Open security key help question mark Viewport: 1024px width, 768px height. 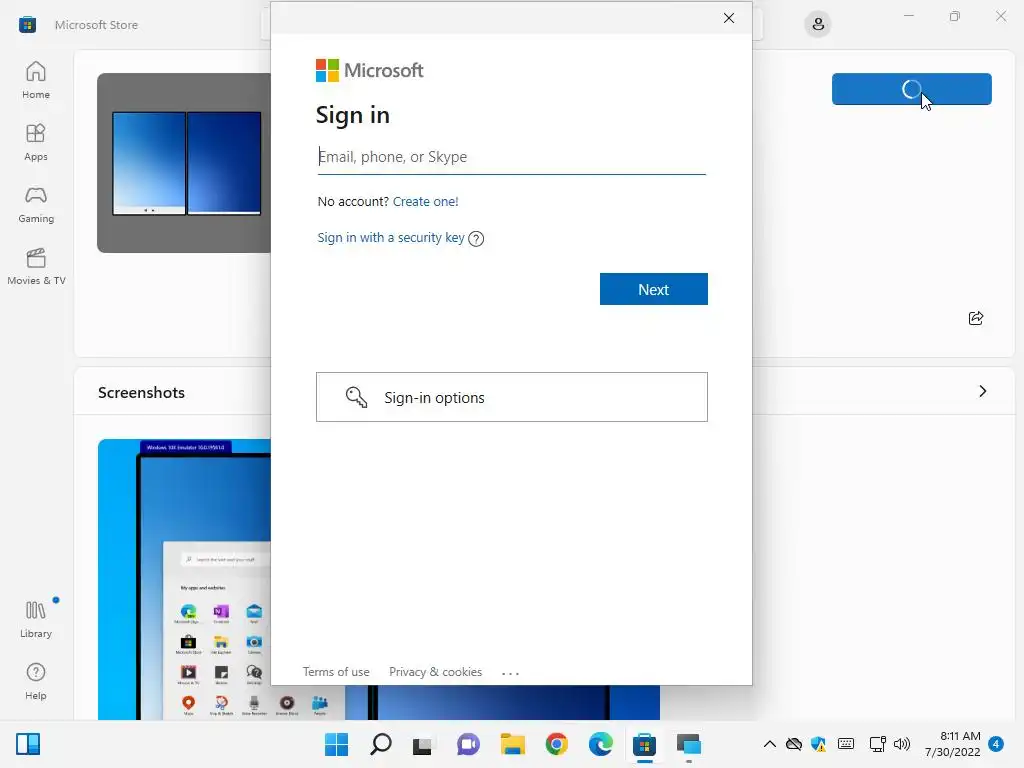click(476, 238)
